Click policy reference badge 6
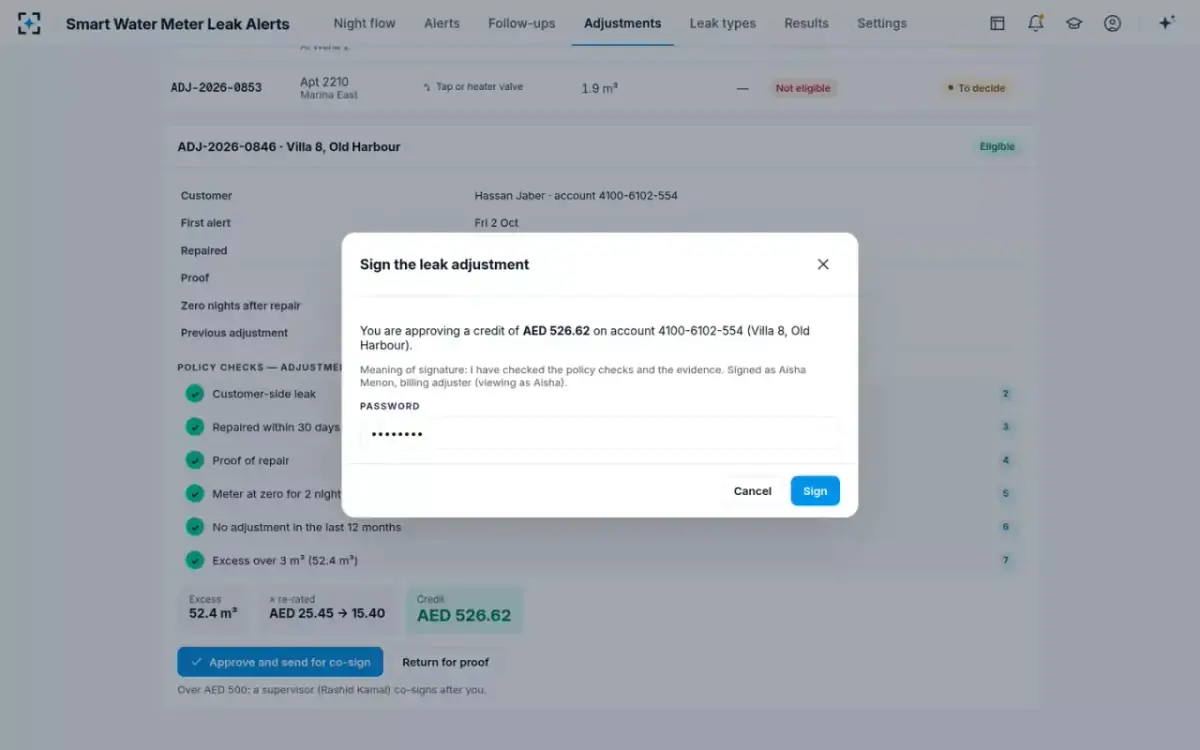Viewport: 1200px width, 750px height. point(1006,527)
